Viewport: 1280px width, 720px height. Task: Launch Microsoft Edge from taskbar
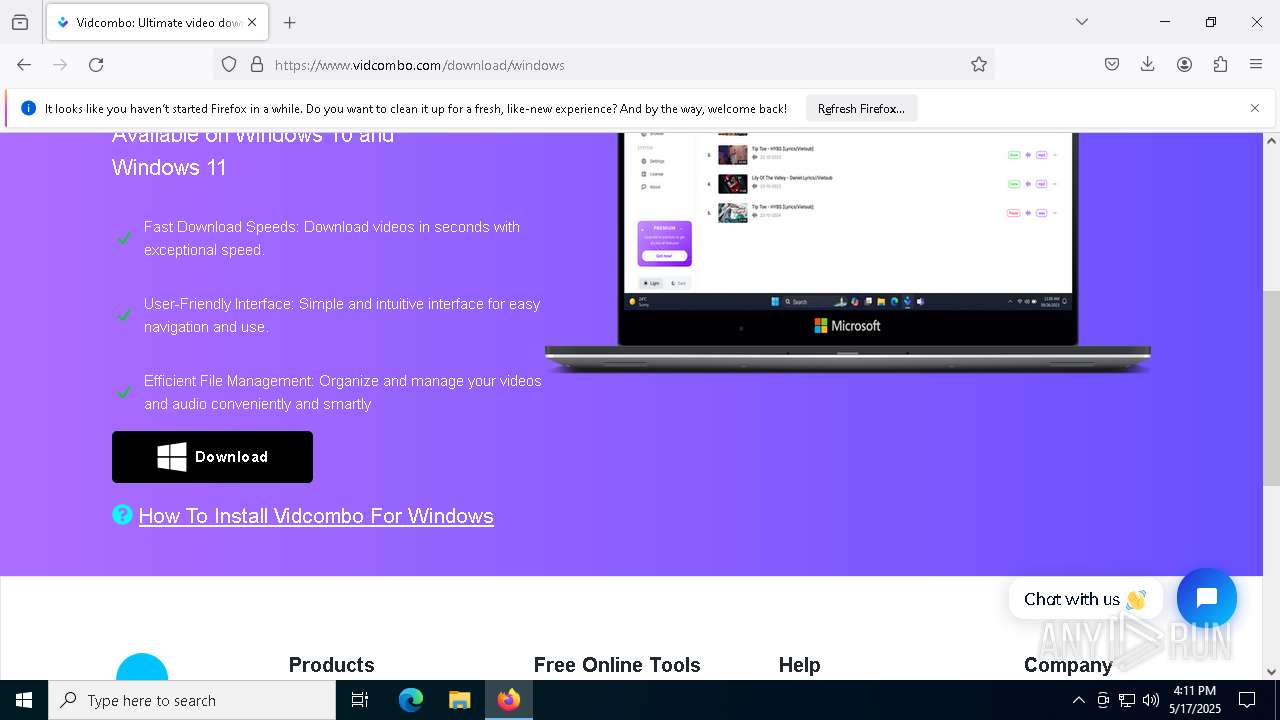[x=411, y=700]
